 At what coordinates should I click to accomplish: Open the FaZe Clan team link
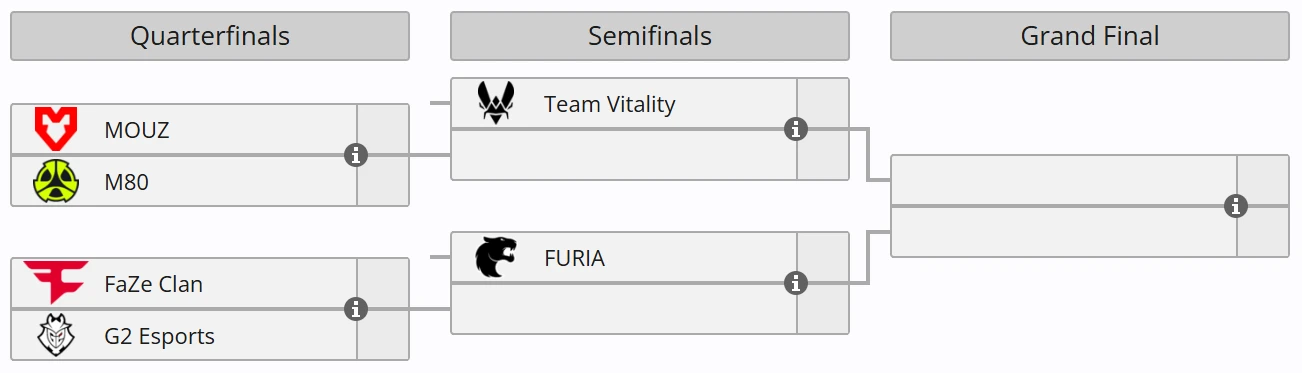[x=153, y=284]
